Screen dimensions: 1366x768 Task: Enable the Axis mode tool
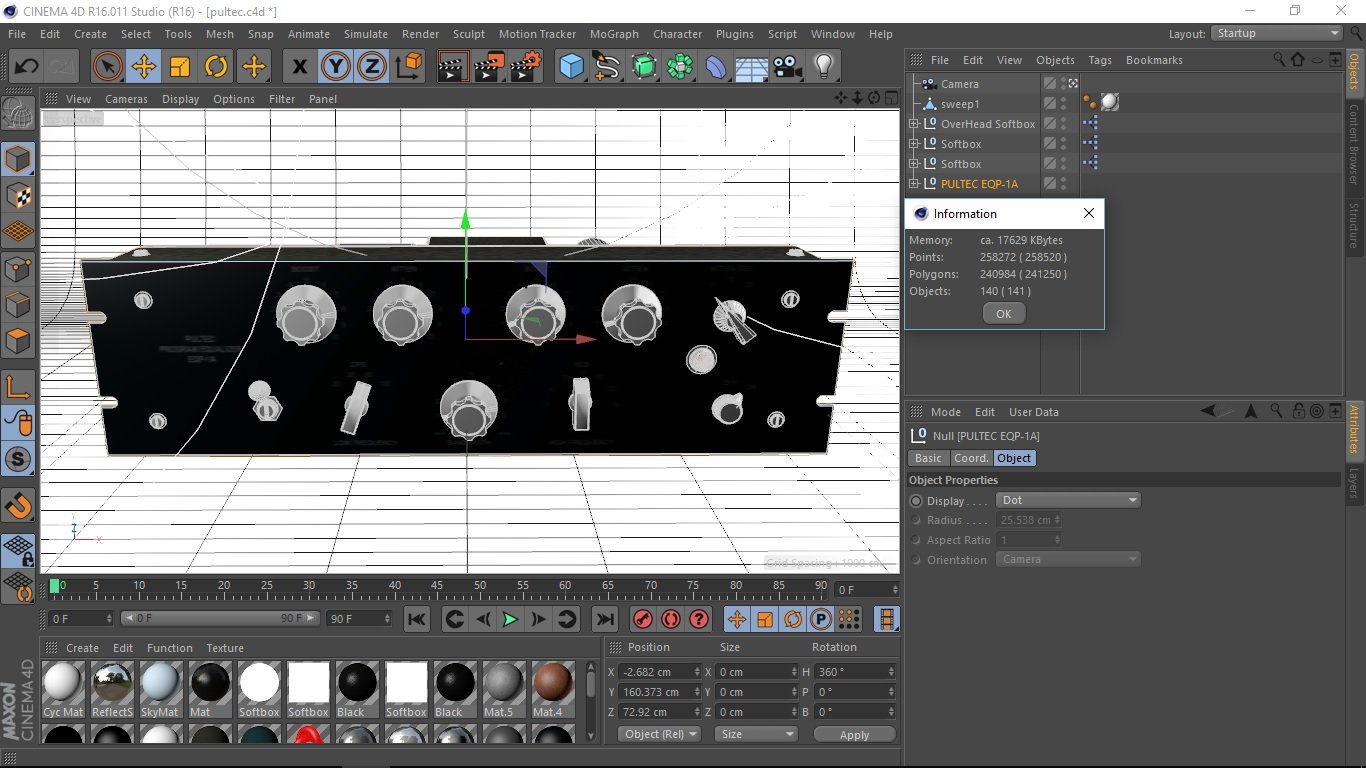[x=18, y=386]
